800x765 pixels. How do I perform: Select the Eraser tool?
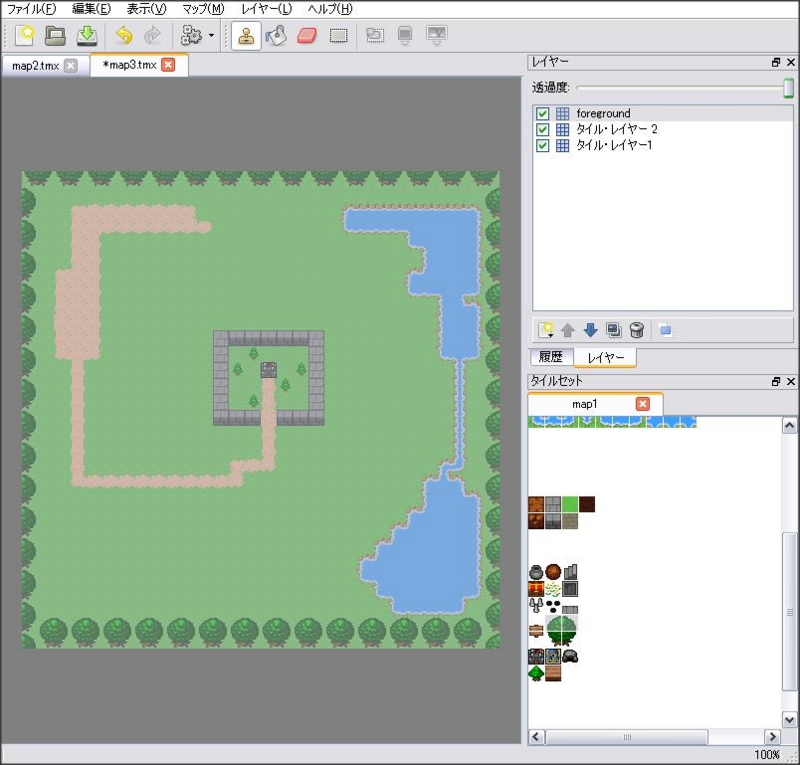pos(307,36)
